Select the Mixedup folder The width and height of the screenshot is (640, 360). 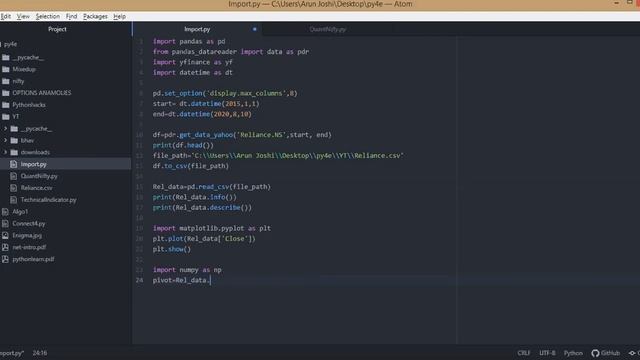tap(24, 69)
